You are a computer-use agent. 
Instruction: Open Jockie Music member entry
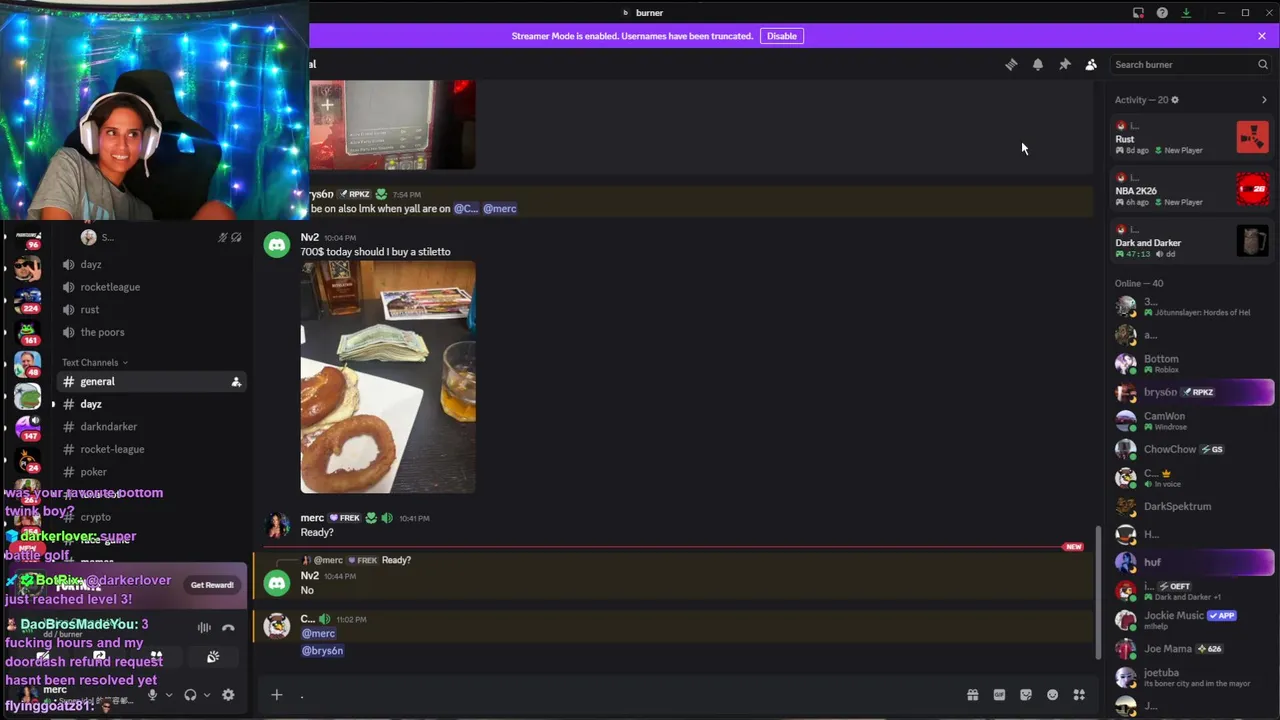click(x=1192, y=620)
